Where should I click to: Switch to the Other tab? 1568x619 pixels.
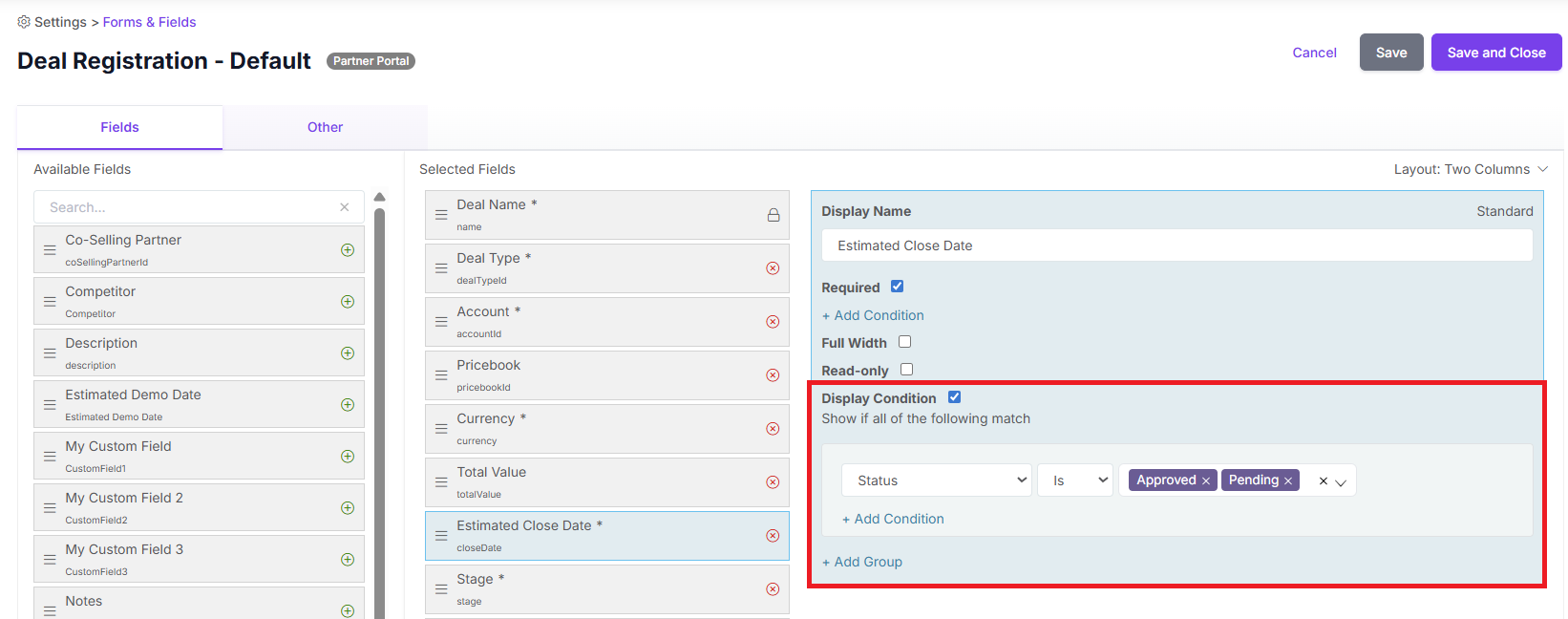click(326, 127)
